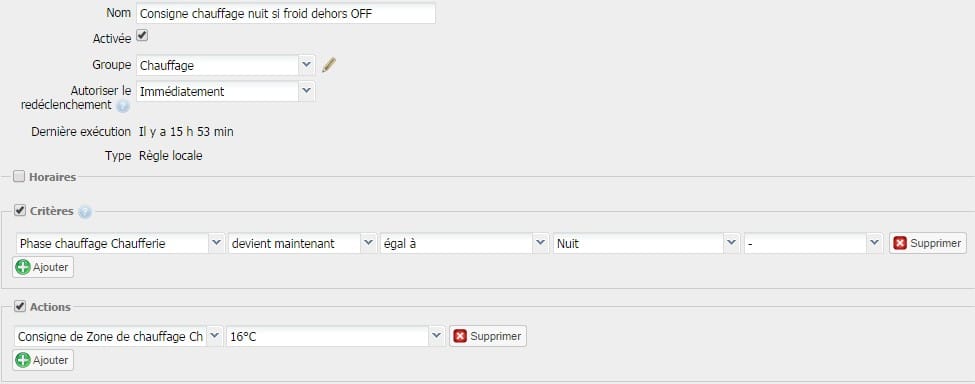This screenshot has width=975, height=384.
Task: Enable the Horaires section checkbox
Action: coord(19,176)
